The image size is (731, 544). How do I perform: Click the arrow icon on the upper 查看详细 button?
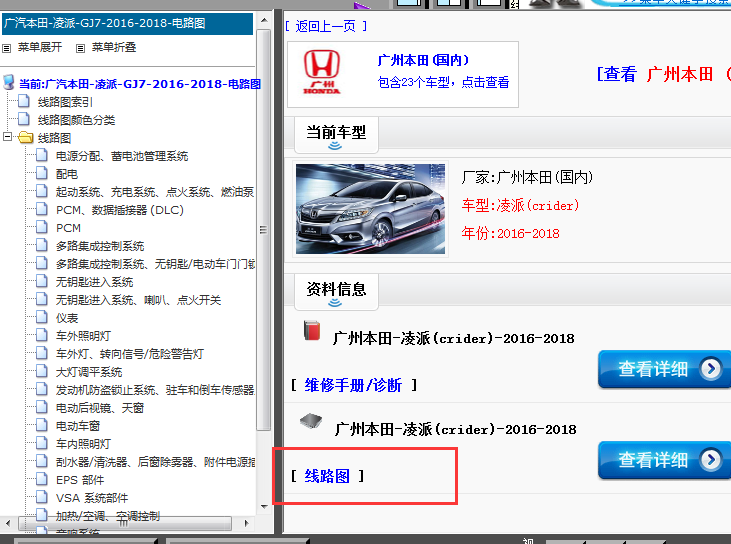pos(710,369)
